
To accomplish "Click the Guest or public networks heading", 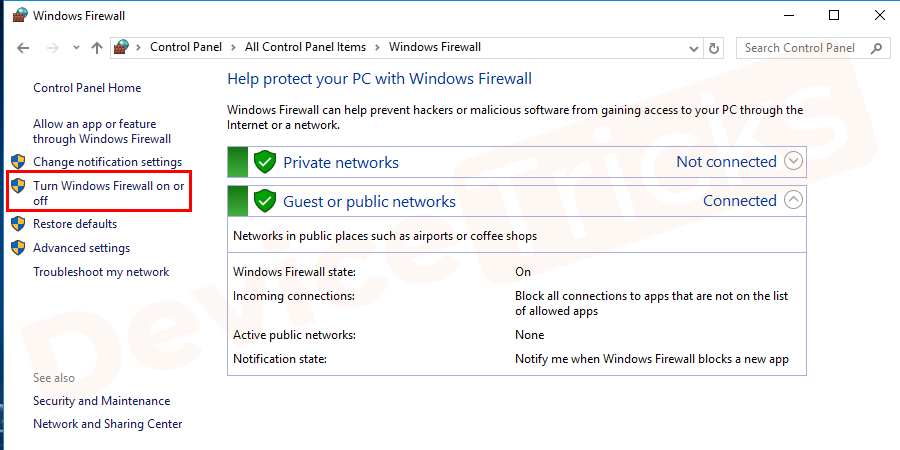I will click(x=370, y=201).
